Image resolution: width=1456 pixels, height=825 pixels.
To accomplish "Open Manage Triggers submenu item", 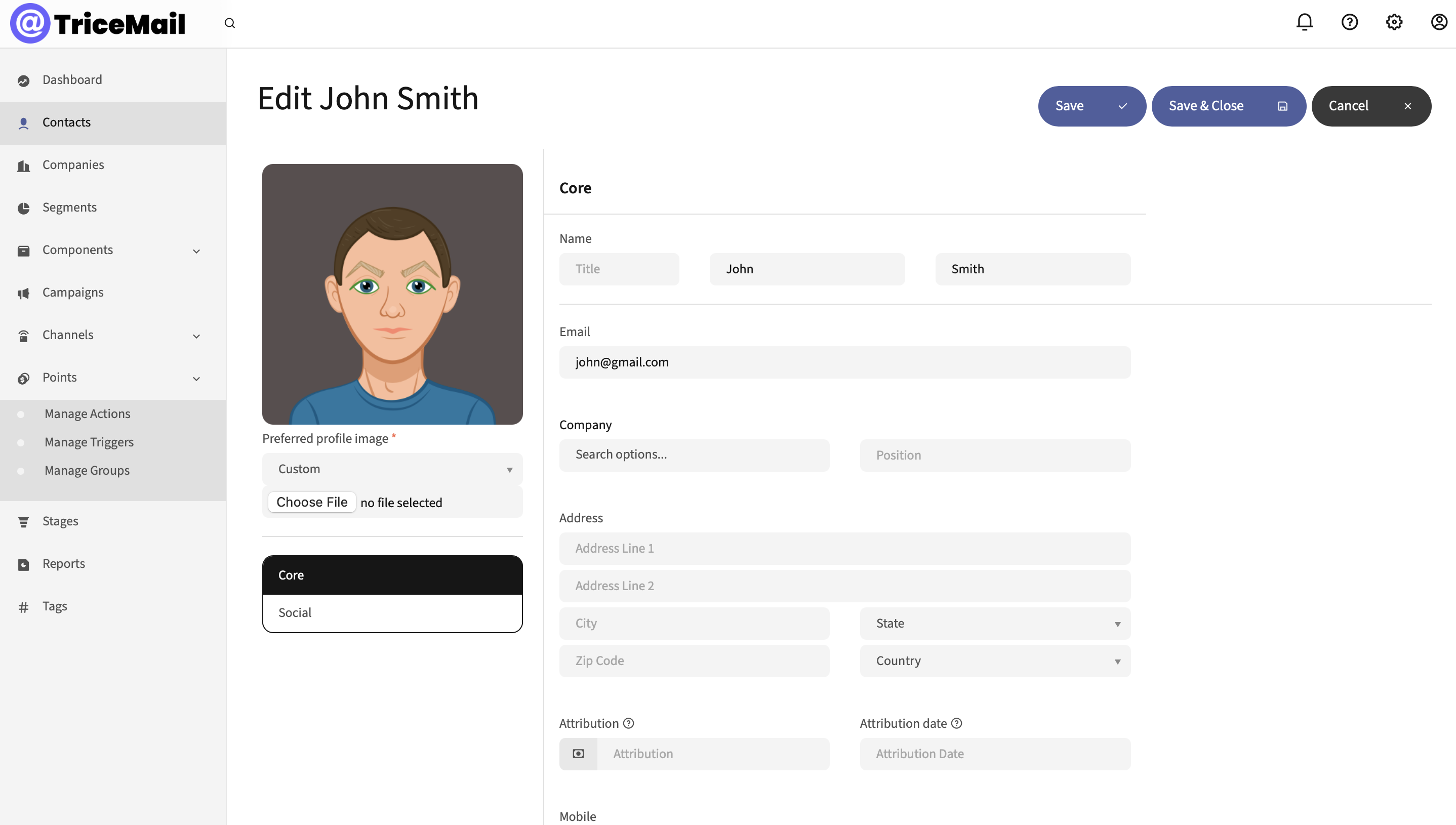I will coord(89,442).
